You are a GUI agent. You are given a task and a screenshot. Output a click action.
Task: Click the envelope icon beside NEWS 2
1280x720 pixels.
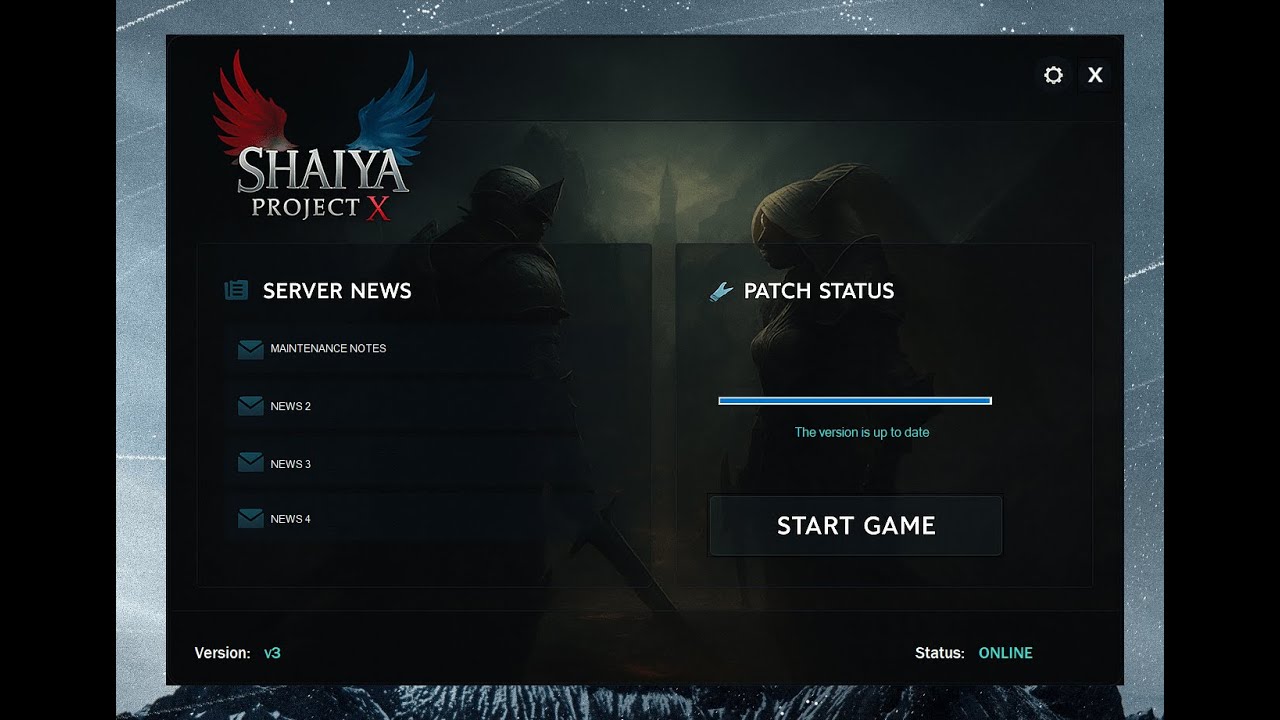251,406
